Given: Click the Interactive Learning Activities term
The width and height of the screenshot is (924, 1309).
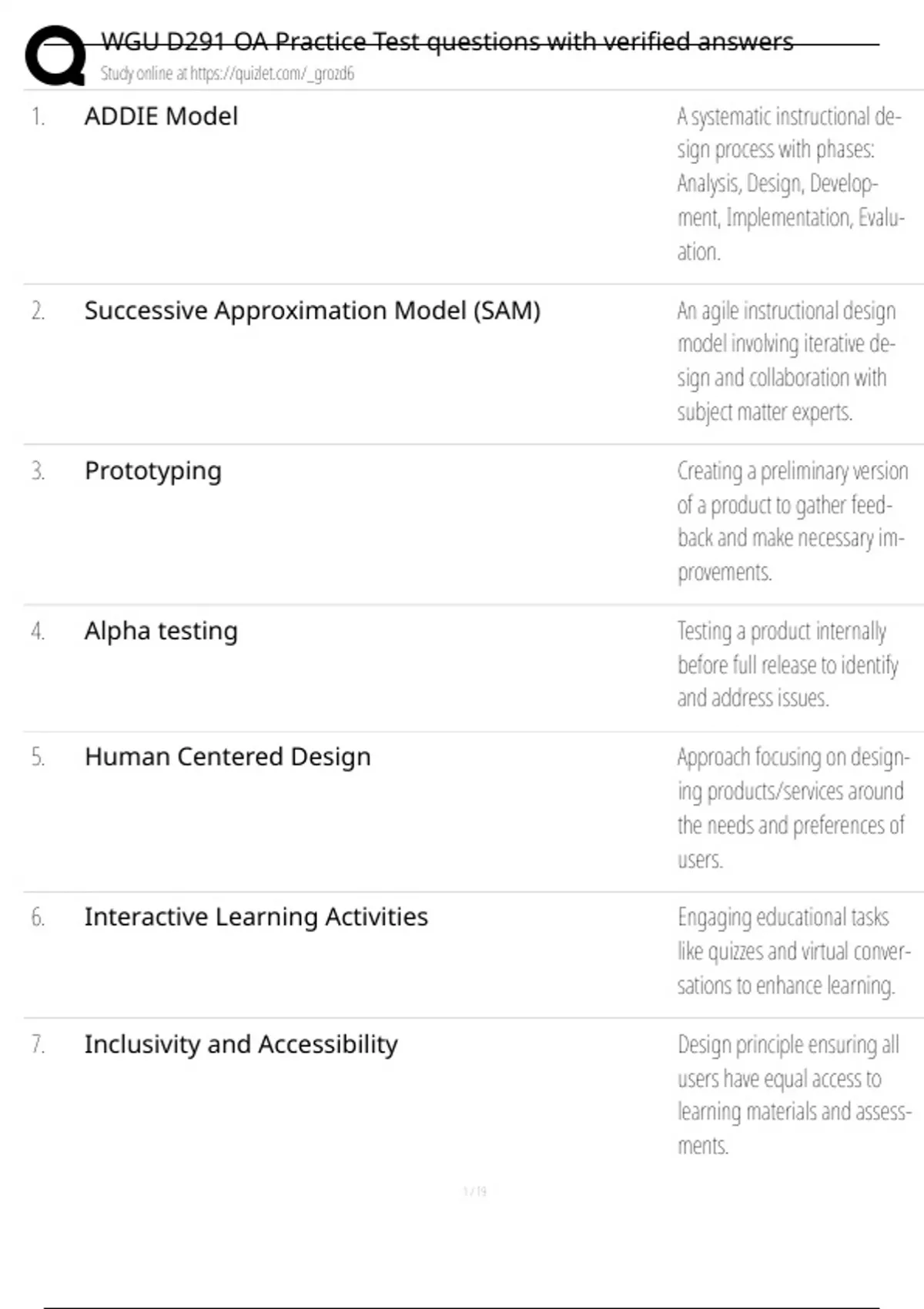Looking at the screenshot, I should tap(256, 917).
